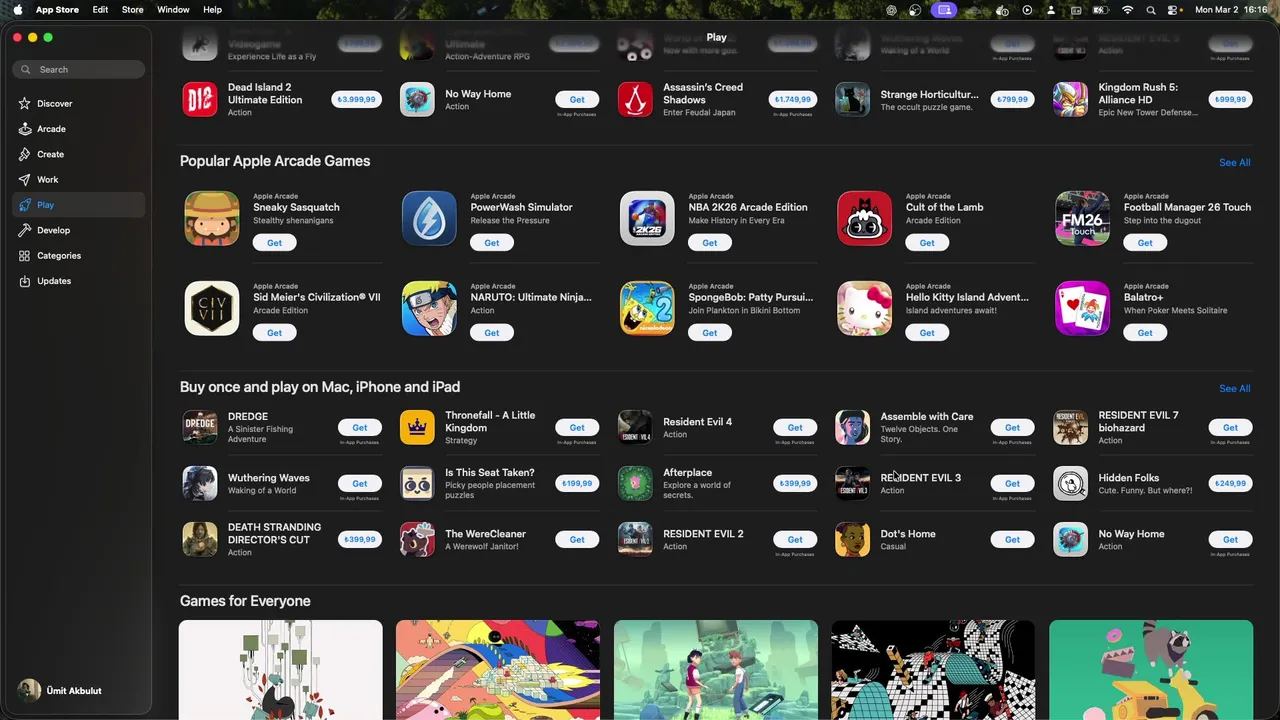This screenshot has width=1280, height=720.
Task: Go to Create in the sidebar
Action: [78, 154]
